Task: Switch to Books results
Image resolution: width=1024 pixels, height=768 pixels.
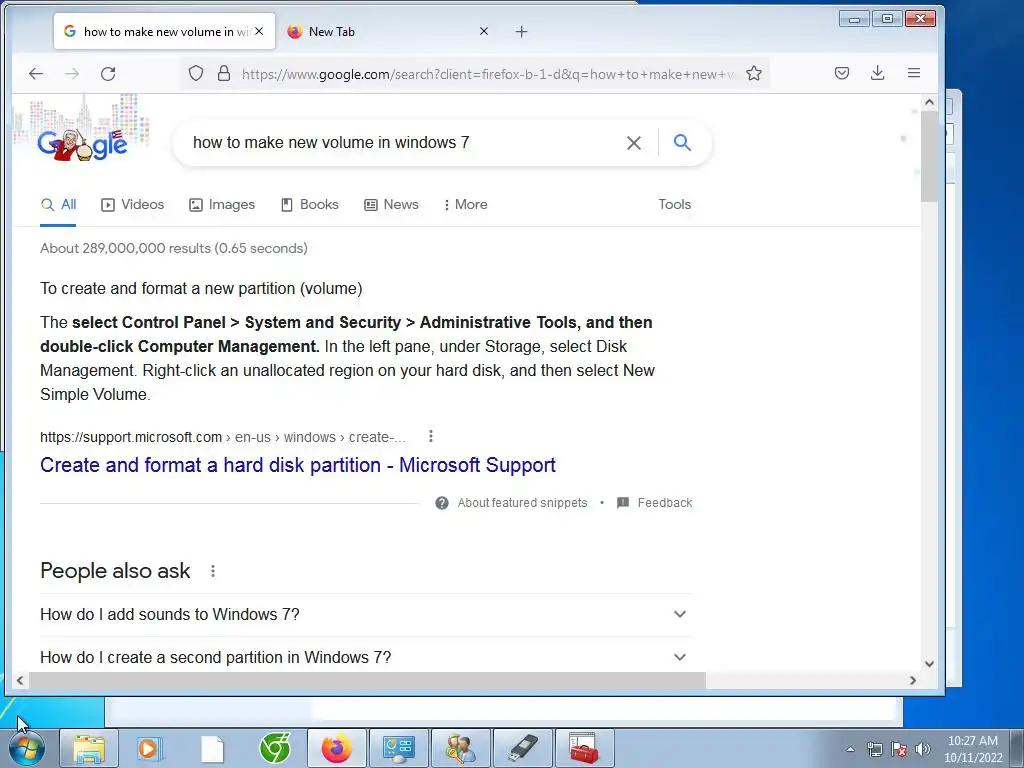Action: pyautogui.click(x=310, y=204)
